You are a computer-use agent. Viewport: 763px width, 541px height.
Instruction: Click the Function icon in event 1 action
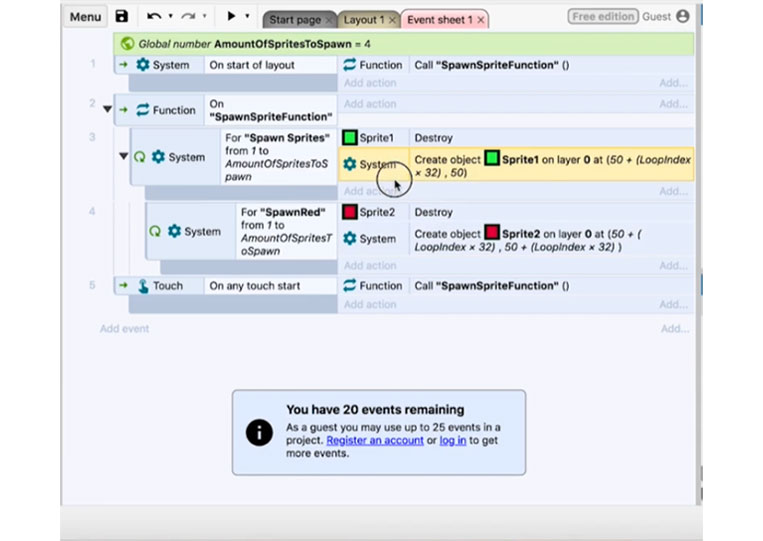349,65
